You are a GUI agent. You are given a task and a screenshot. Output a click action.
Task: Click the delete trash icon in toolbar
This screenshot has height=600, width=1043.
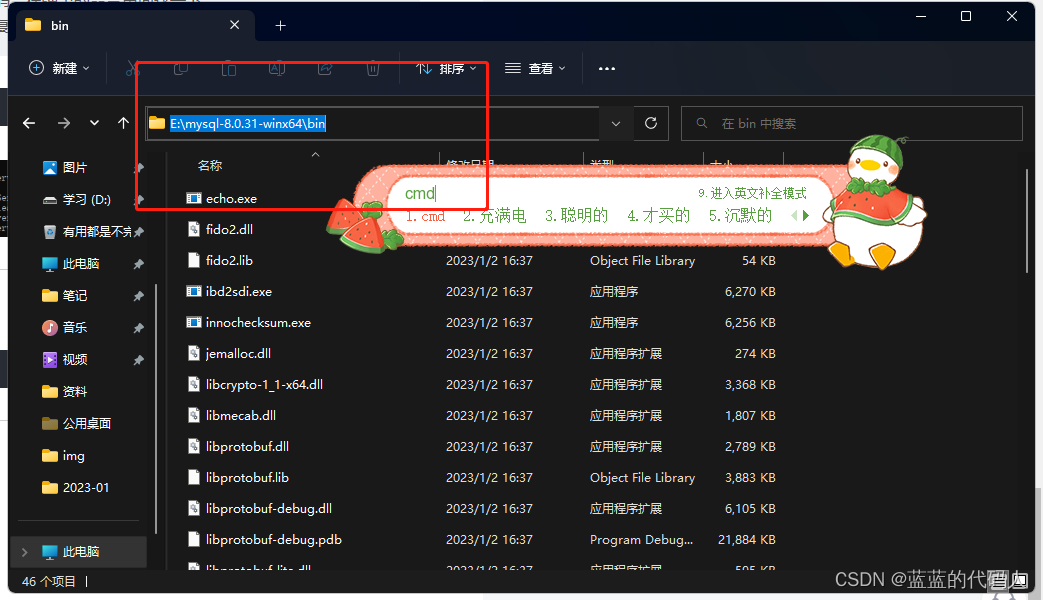pos(372,68)
